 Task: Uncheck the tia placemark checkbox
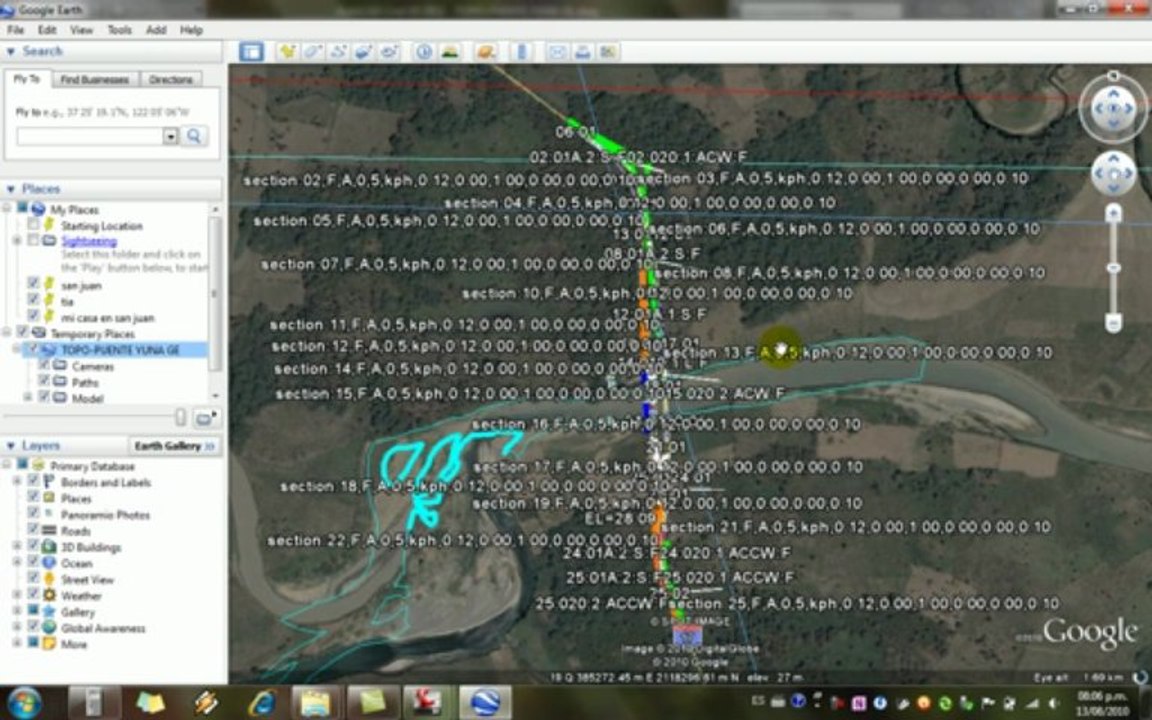click(x=33, y=300)
